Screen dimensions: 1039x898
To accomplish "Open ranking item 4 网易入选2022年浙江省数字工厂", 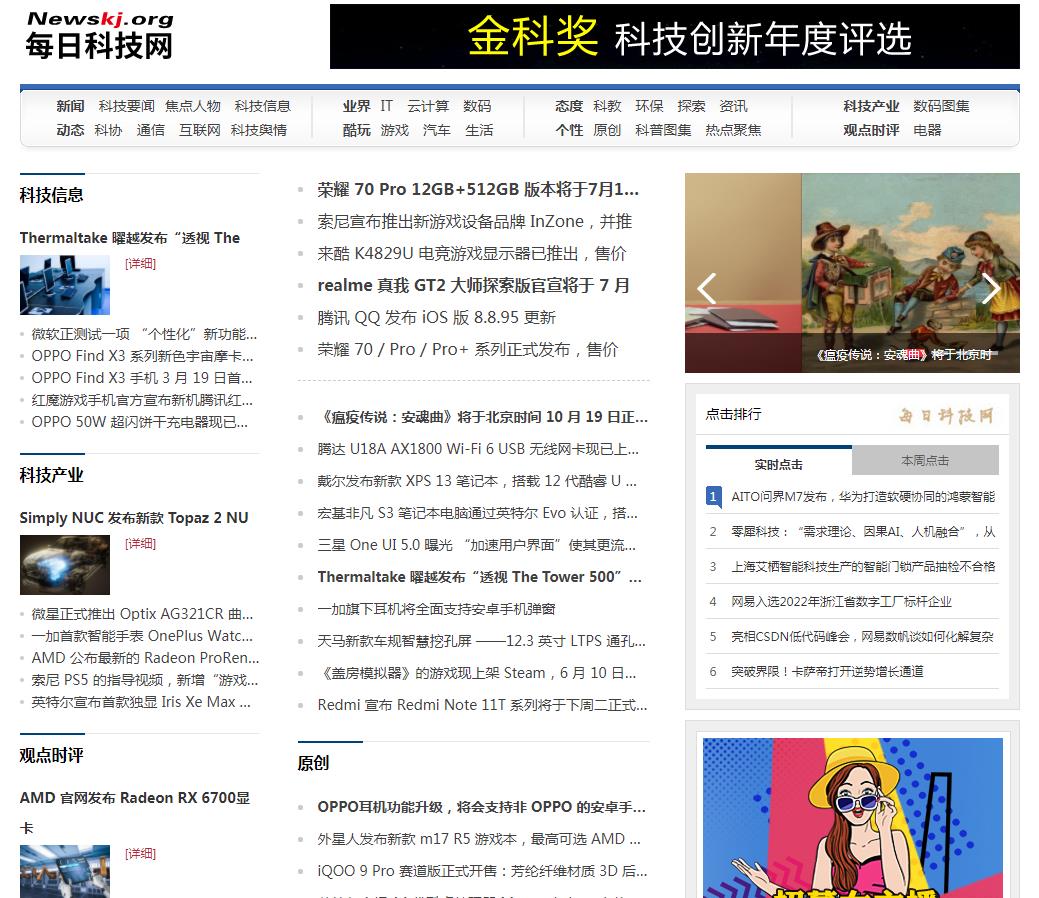I will pyautogui.click(x=841, y=602).
